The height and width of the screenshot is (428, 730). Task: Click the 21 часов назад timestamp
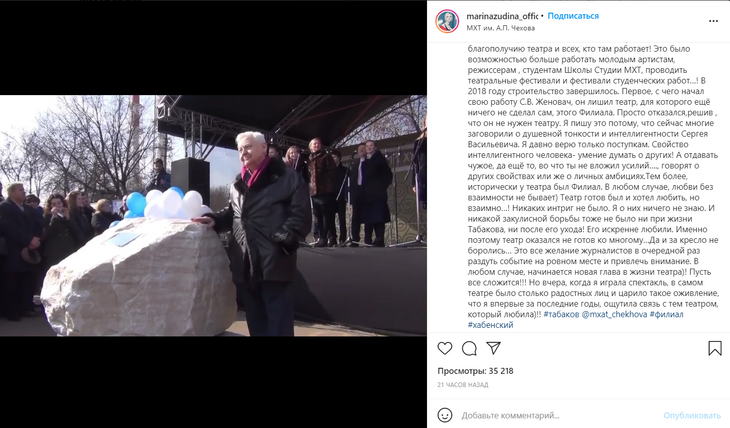[463, 385]
